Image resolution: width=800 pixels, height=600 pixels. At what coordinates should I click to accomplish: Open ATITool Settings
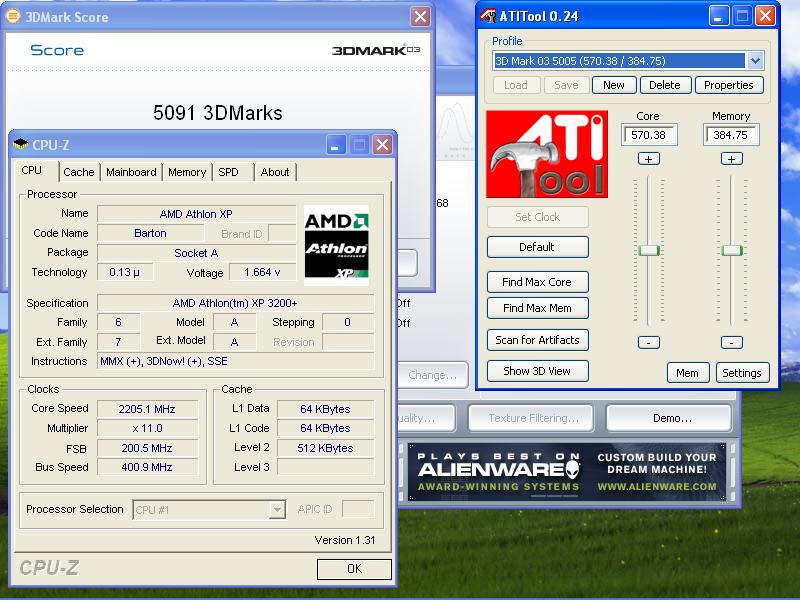point(742,373)
